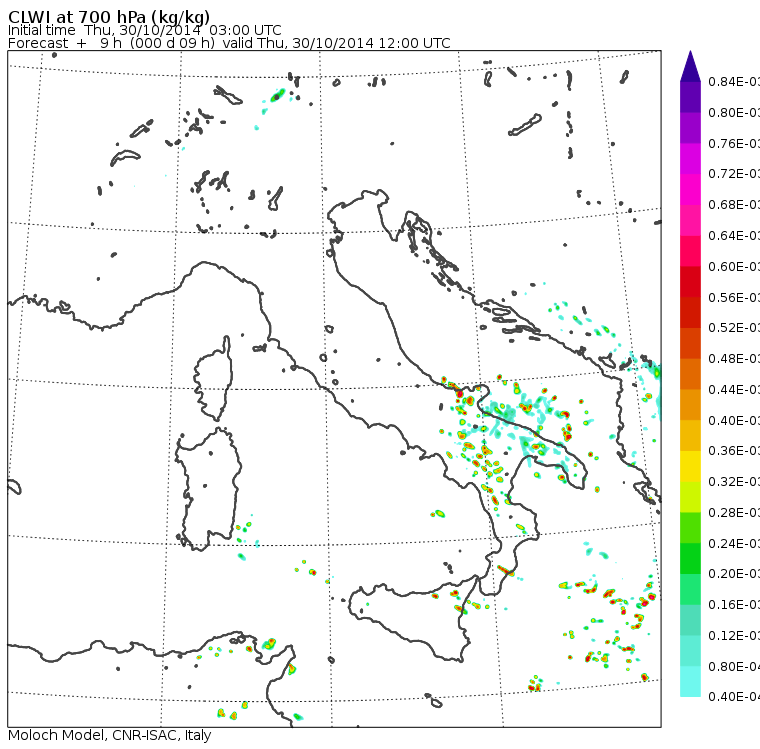Pick the colorbar segment between 0.72E-03 and 0.76E-03
Screen dimensions: 760x749
(690, 159)
